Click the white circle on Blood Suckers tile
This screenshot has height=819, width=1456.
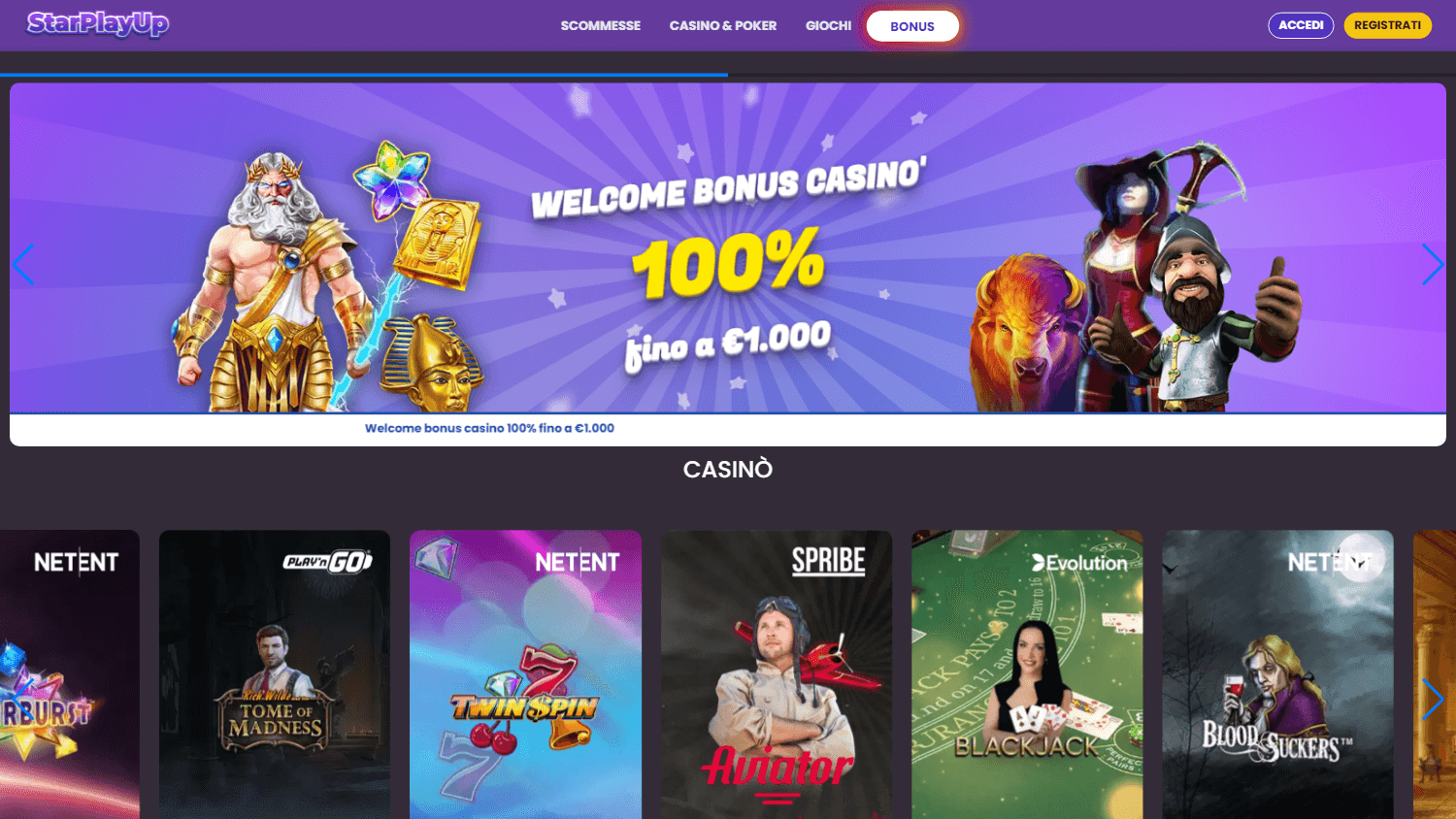click(1360, 558)
